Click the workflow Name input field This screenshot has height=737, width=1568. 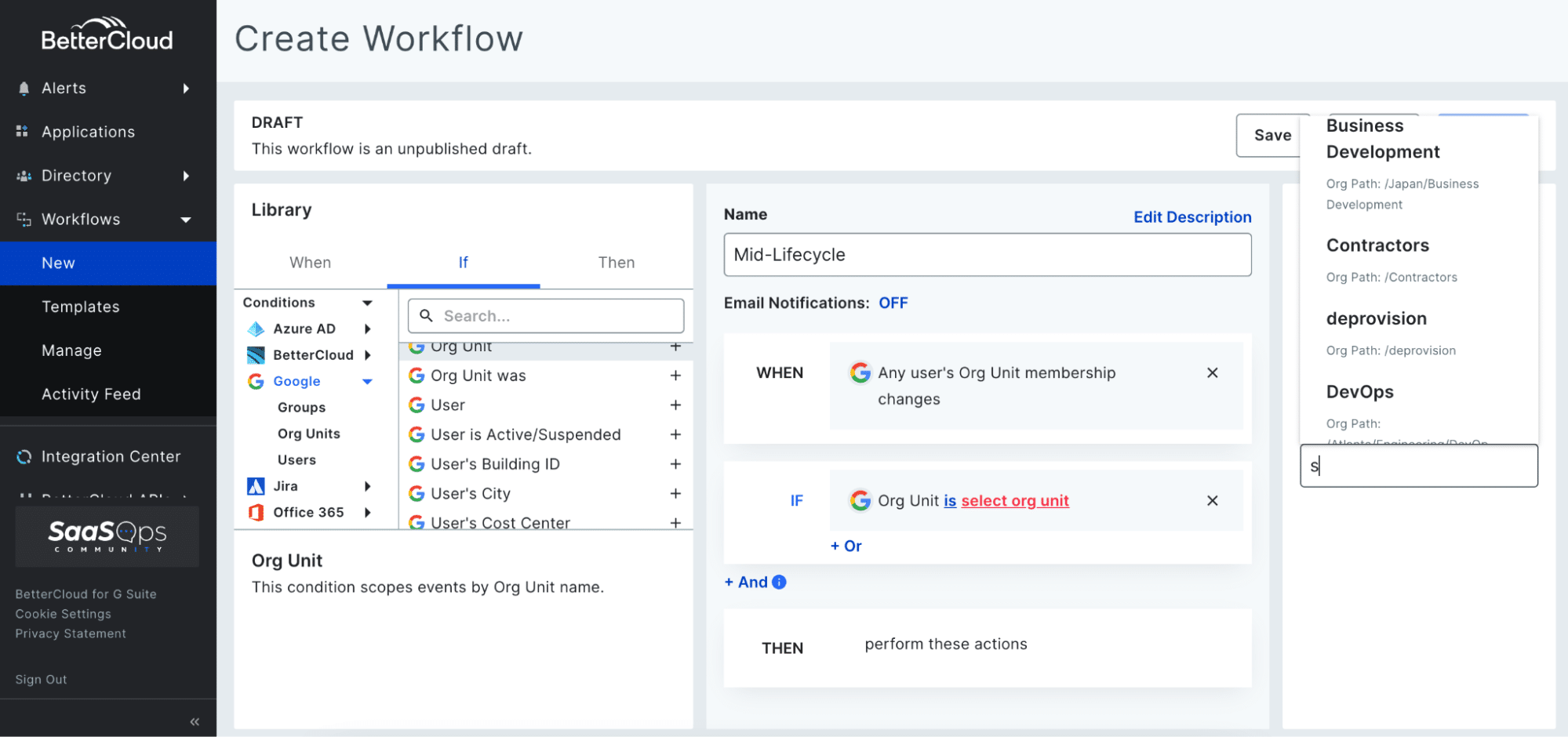click(x=988, y=255)
